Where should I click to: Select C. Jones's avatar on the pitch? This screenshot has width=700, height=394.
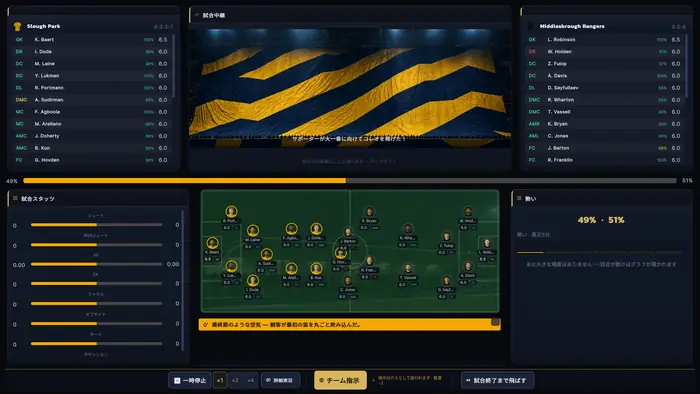tap(348, 280)
